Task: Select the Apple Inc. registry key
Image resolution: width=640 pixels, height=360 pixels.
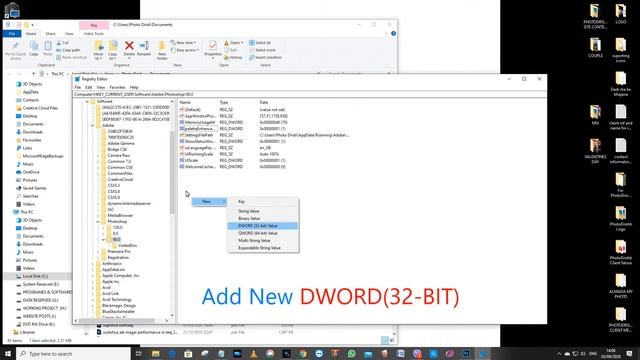Action: [111, 282]
